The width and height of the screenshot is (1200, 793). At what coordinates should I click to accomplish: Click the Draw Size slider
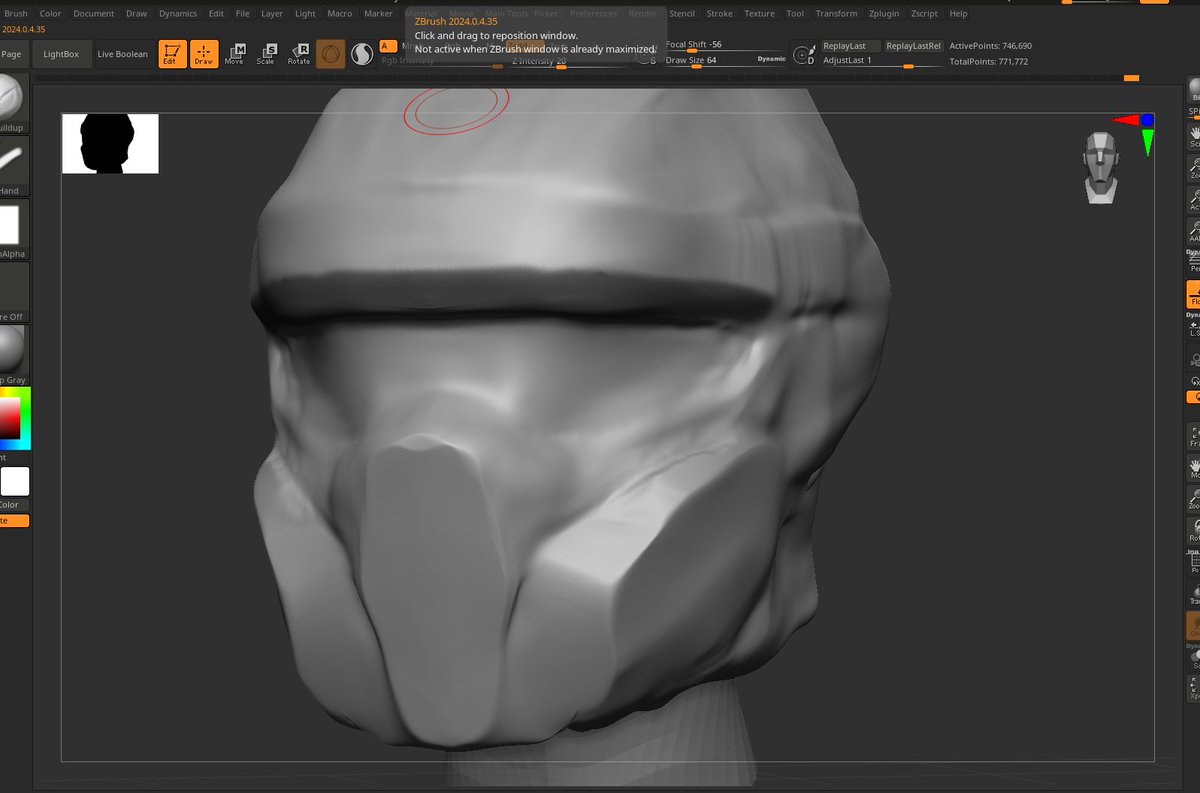pyautogui.click(x=727, y=60)
